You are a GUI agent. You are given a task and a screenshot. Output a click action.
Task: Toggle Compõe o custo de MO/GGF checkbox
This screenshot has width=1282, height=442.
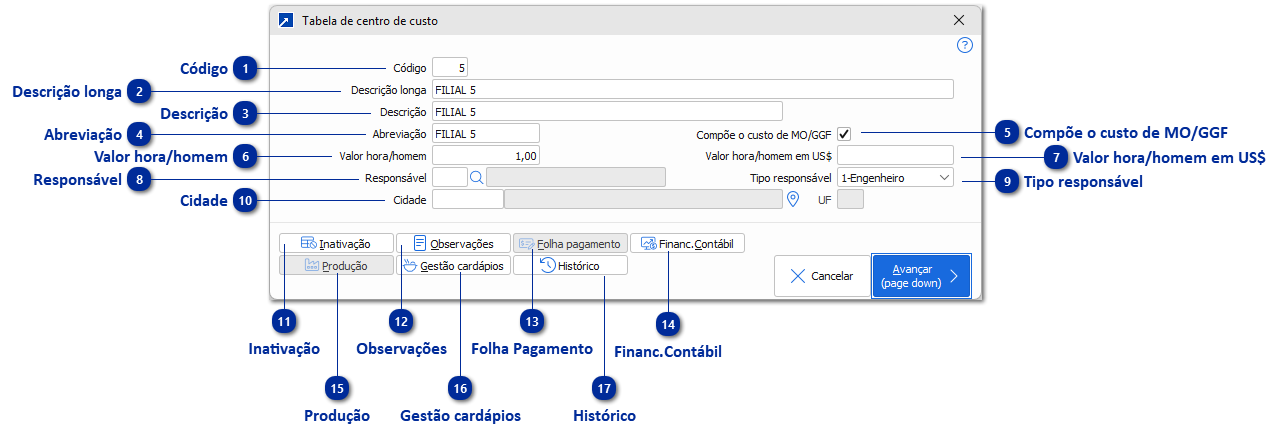pos(844,133)
